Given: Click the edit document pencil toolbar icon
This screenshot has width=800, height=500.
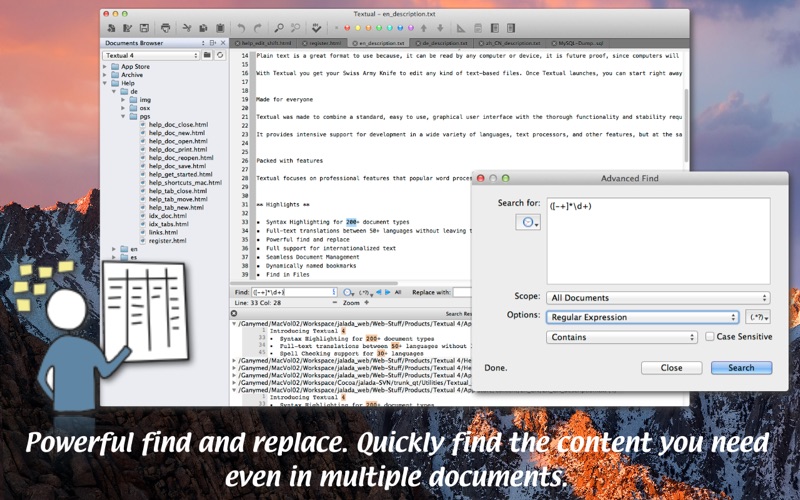Looking at the screenshot, I should coord(128,28).
